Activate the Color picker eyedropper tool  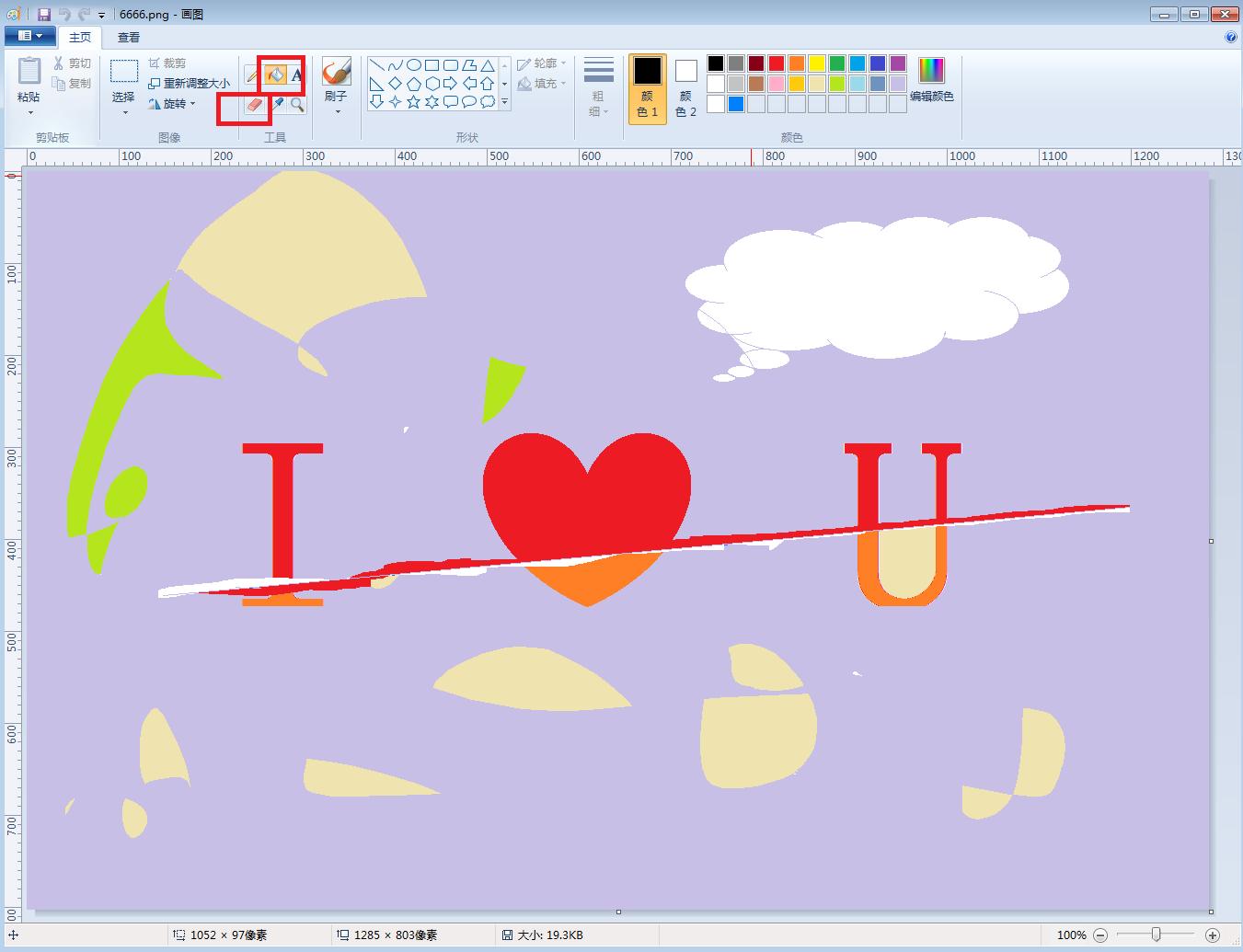[x=276, y=105]
